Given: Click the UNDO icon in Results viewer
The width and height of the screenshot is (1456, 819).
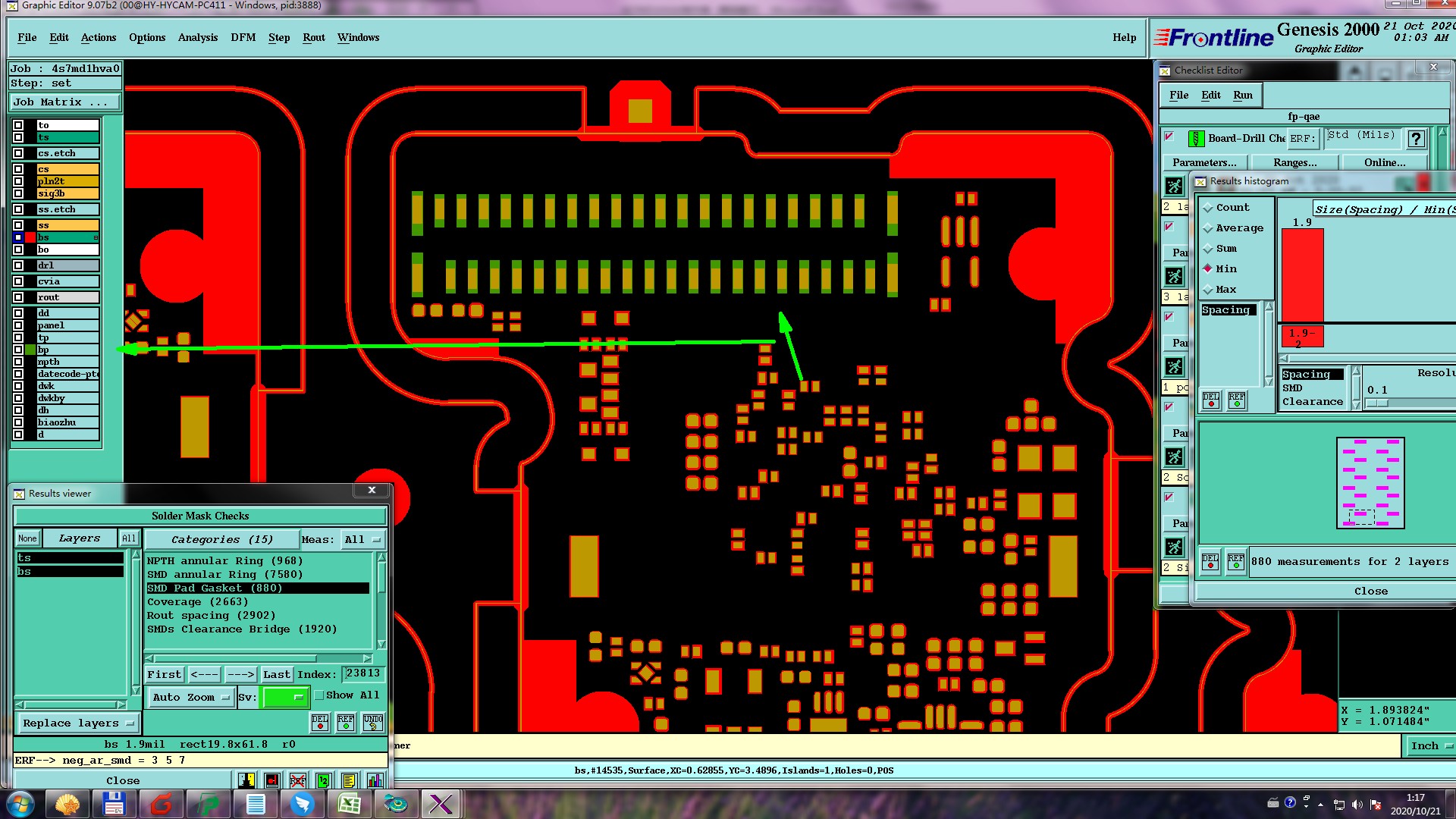Looking at the screenshot, I should (372, 722).
